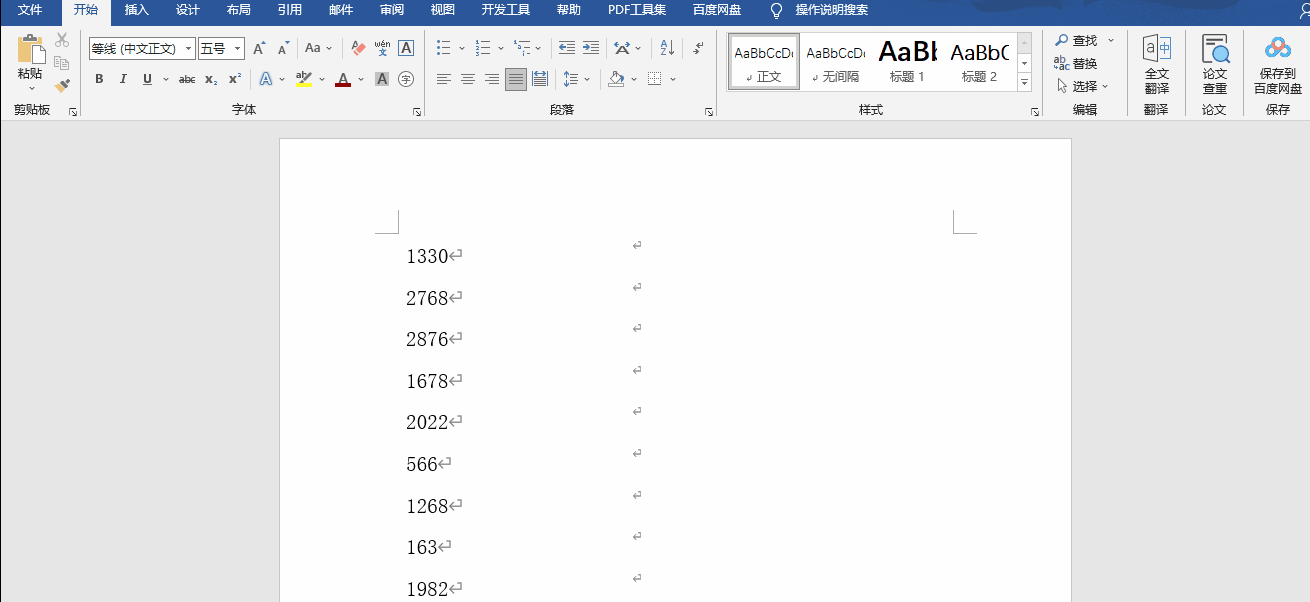Open the Paragraph dialog launcher in 段落 group
The image size is (1310, 602).
(708, 112)
